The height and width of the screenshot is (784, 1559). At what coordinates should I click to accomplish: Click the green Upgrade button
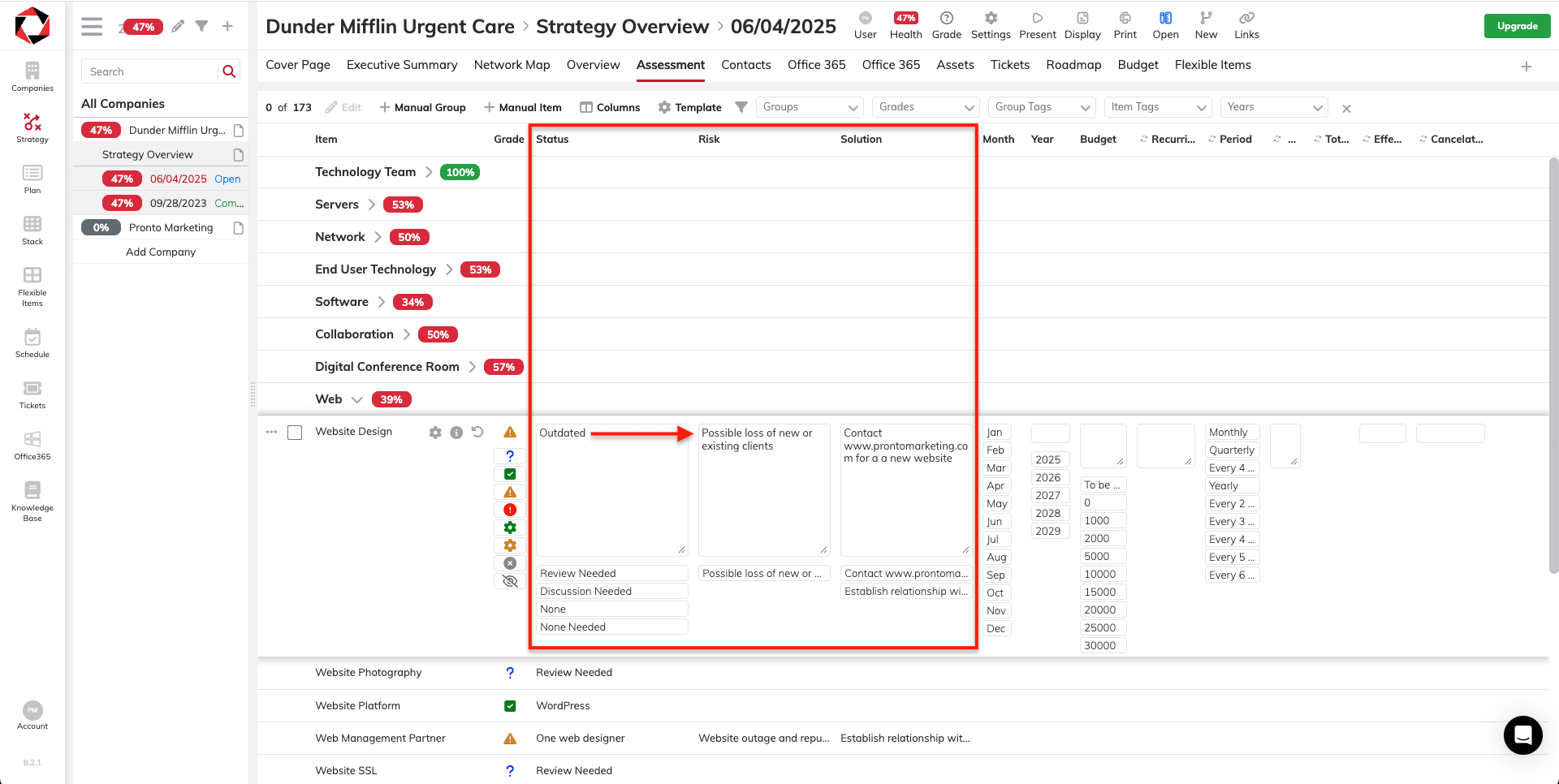tap(1517, 26)
